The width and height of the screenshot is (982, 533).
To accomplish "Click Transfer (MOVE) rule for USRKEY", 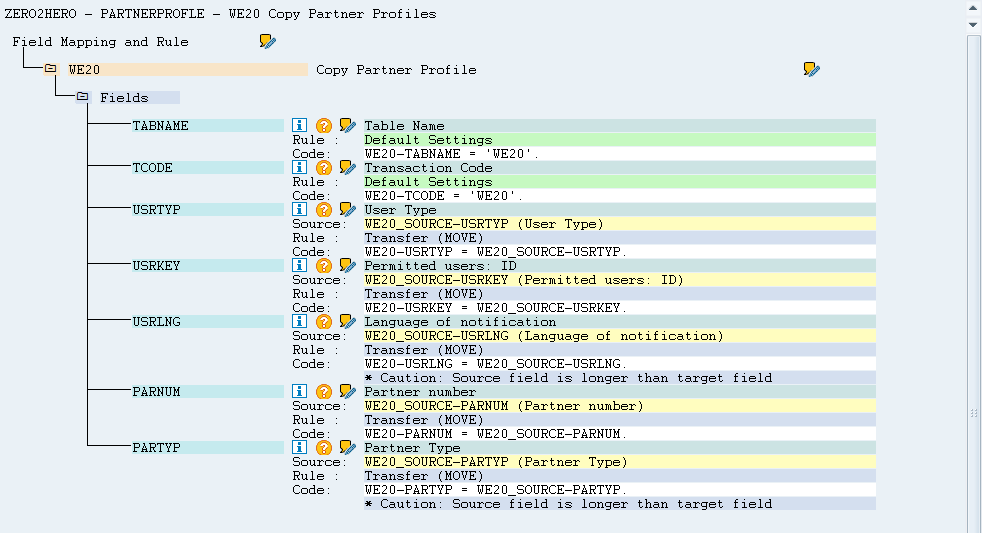I will 423,294.
